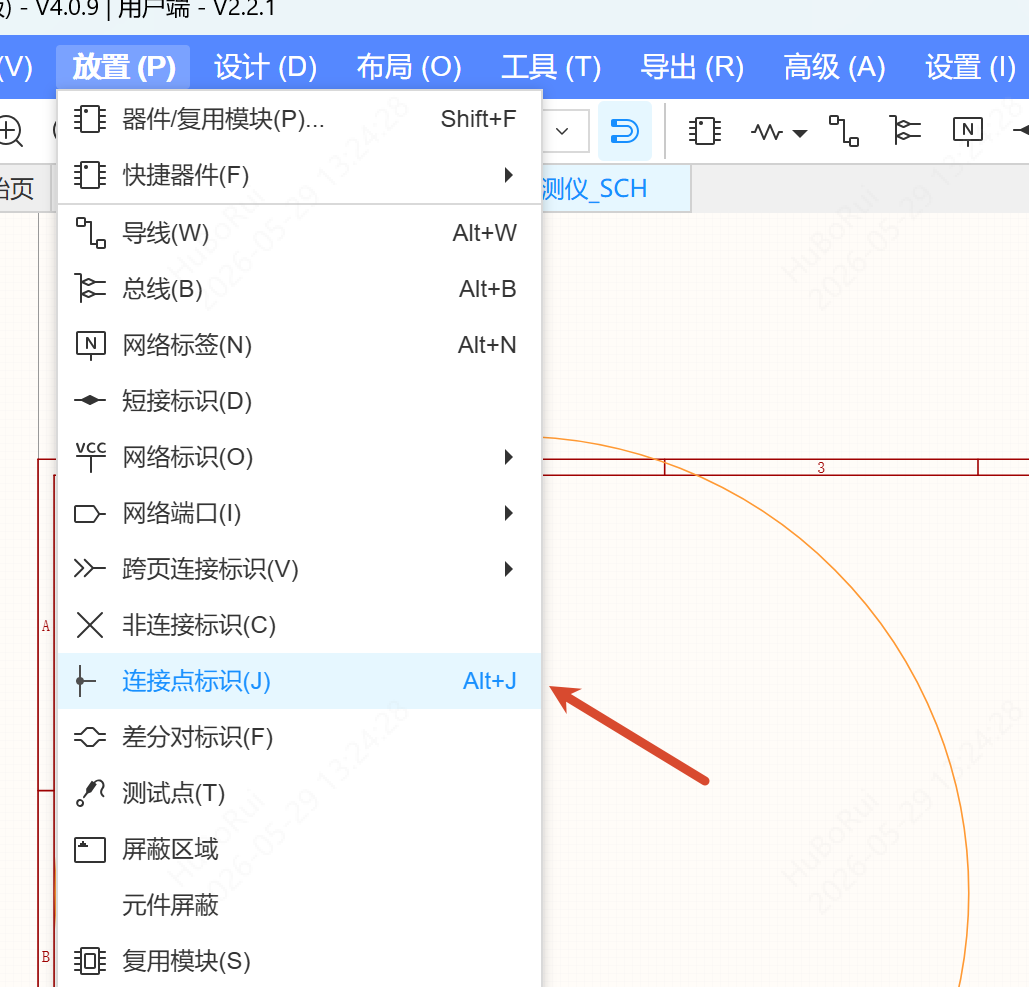Select 网络标签(N) menu item

point(299,345)
